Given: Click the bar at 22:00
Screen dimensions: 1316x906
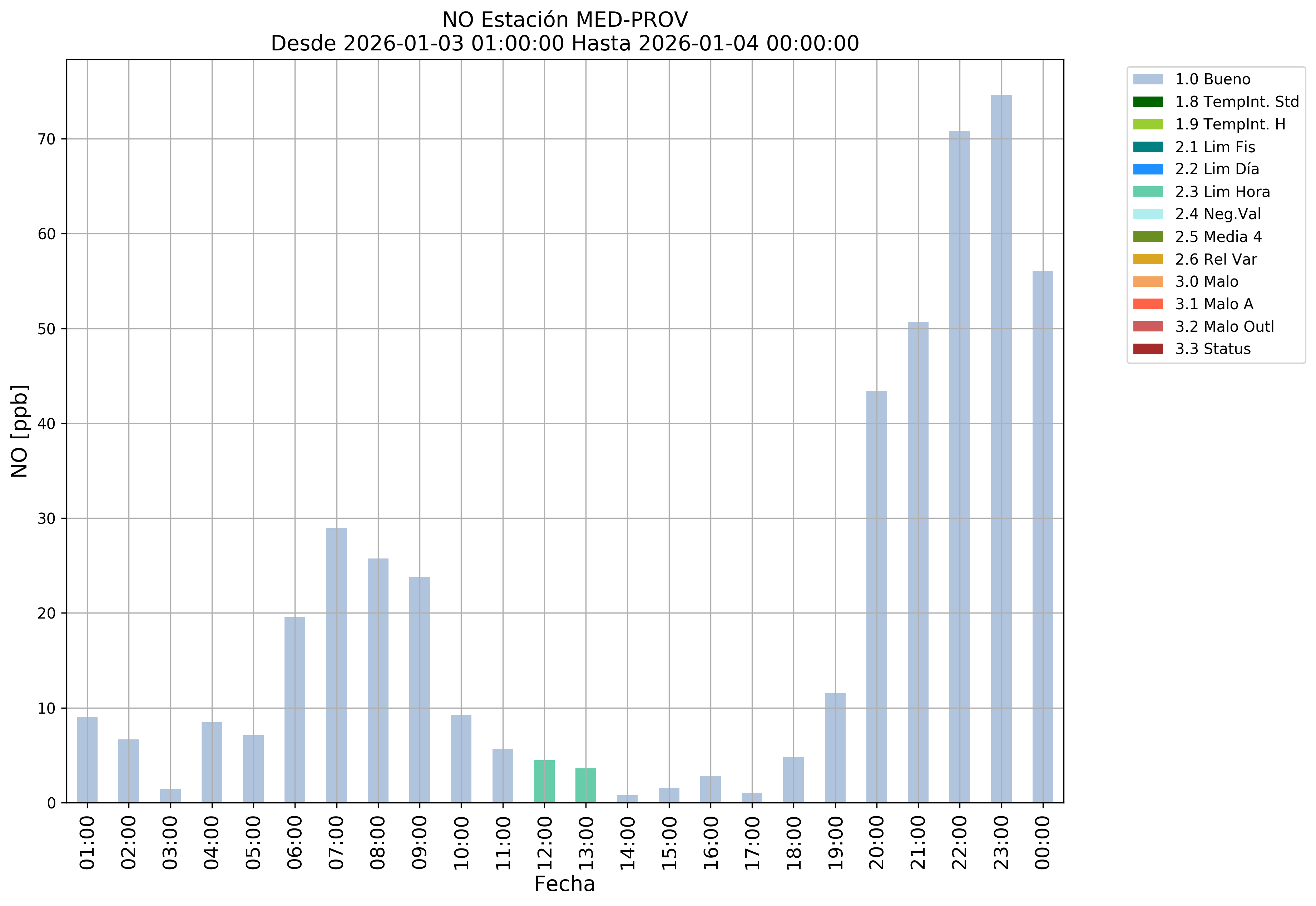Looking at the screenshot, I should point(960,467).
